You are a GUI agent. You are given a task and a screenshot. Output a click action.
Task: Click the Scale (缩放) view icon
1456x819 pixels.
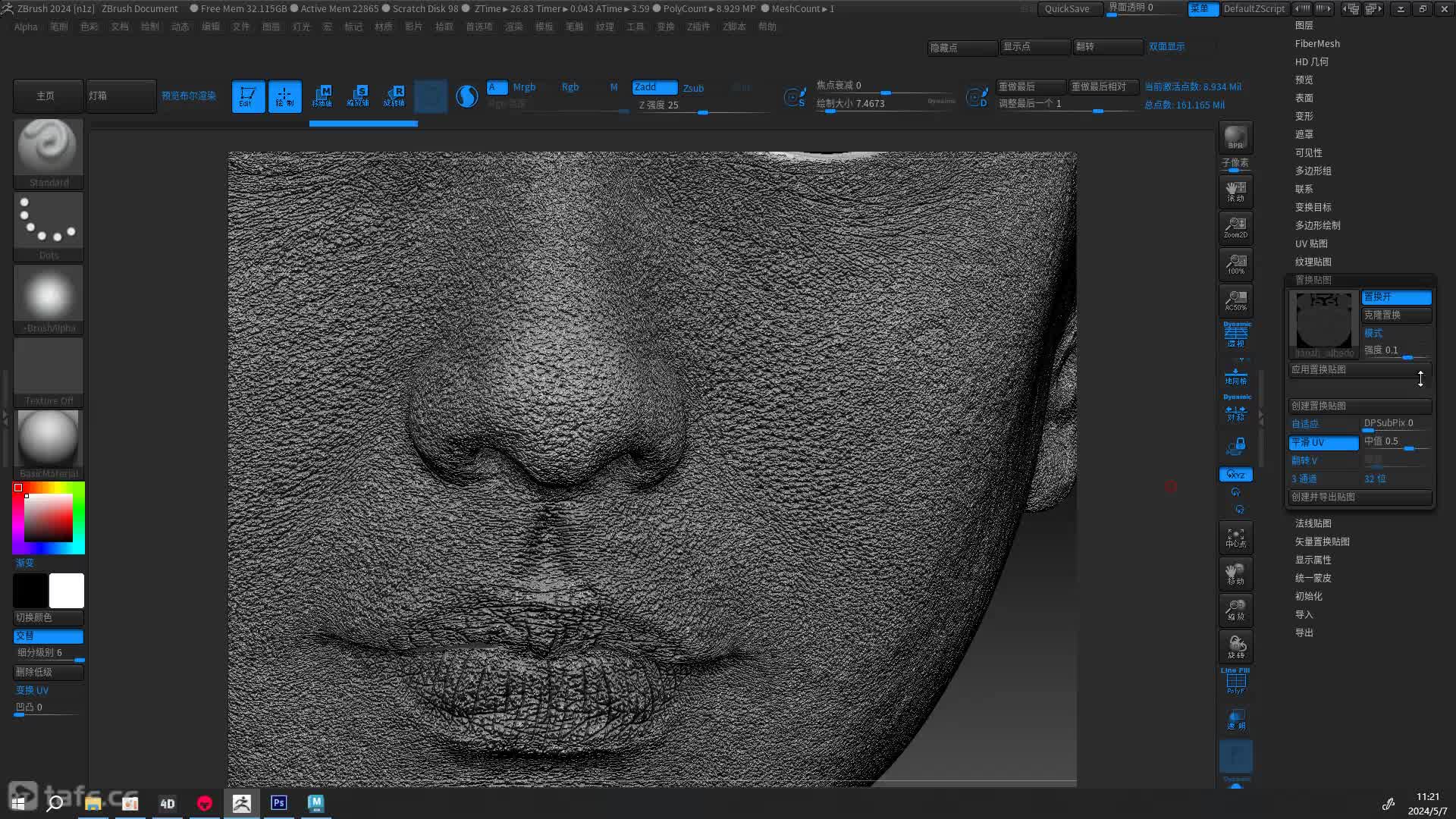coord(1235,610)
